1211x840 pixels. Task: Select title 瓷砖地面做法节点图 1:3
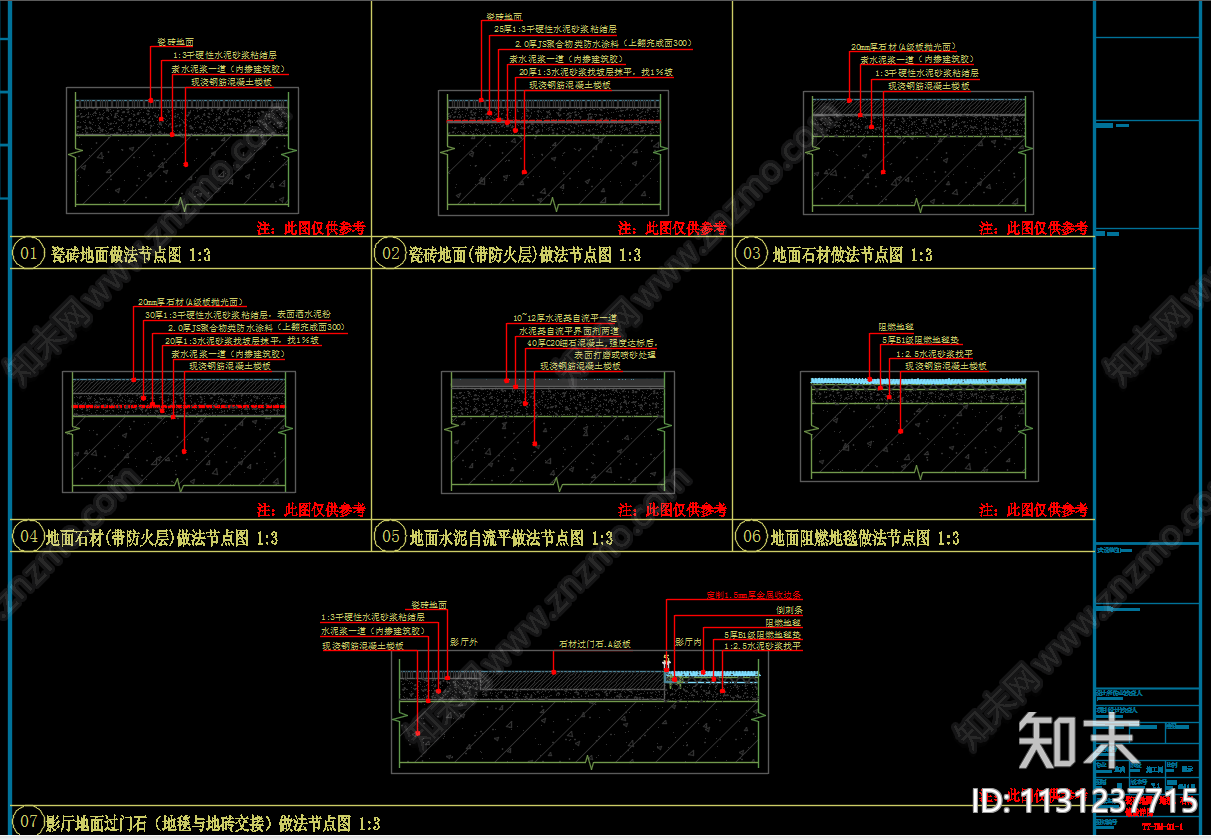[x=131, y=256]
